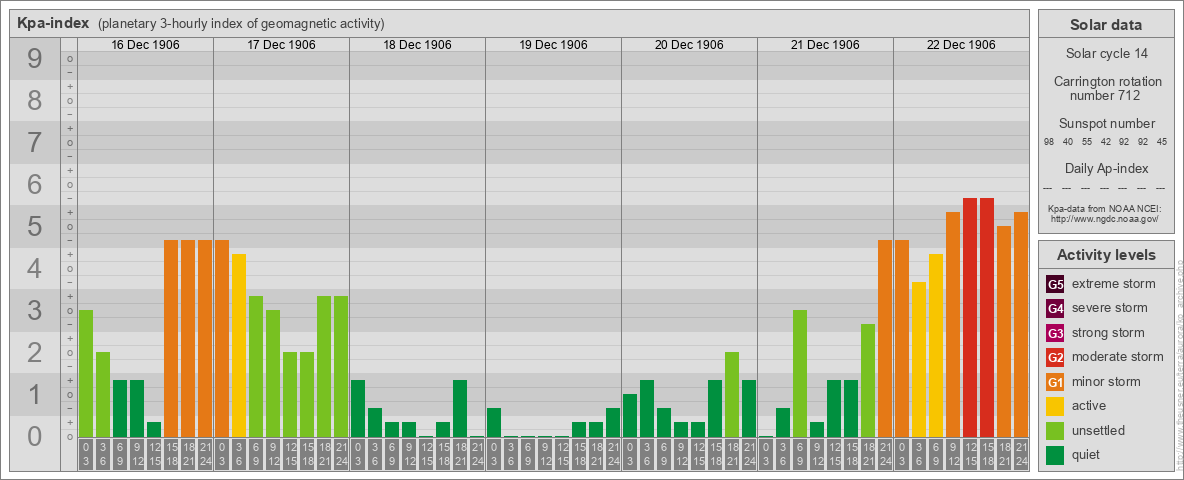Image resolution: width=1184 pixels, height=480 pixels.
Task: Click the Solar data panel header
Action: [x=1105, y=25]
